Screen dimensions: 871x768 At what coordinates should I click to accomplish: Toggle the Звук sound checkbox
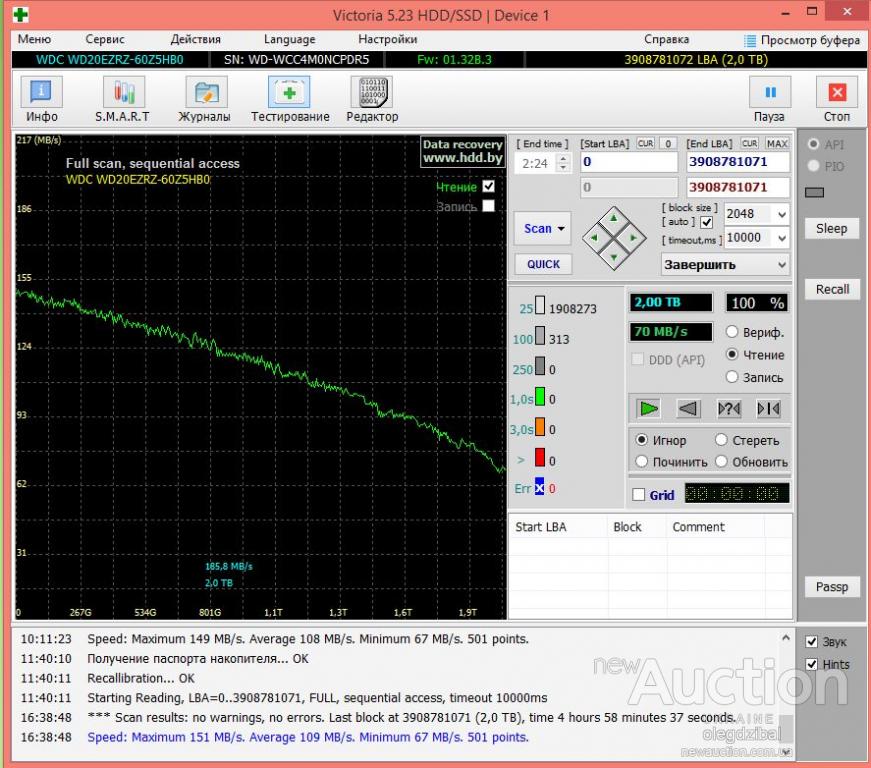click(812, 642)
